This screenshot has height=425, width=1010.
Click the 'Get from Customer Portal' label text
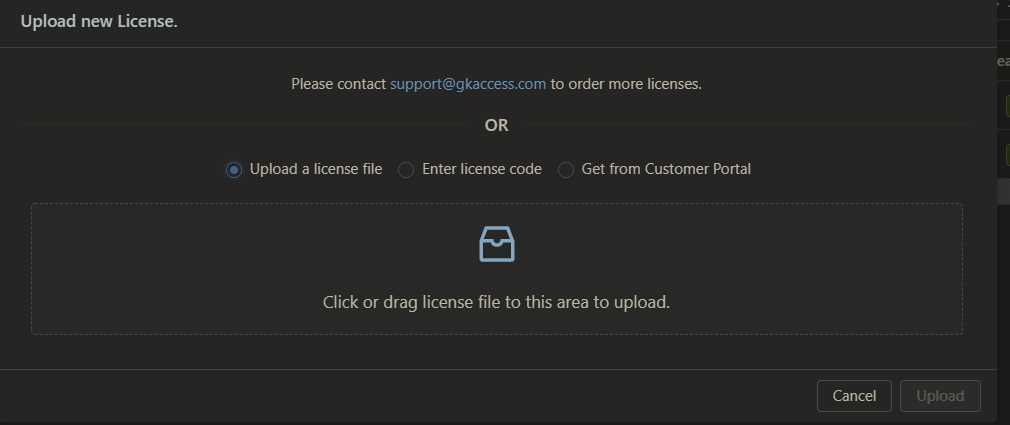pos(666,169)
